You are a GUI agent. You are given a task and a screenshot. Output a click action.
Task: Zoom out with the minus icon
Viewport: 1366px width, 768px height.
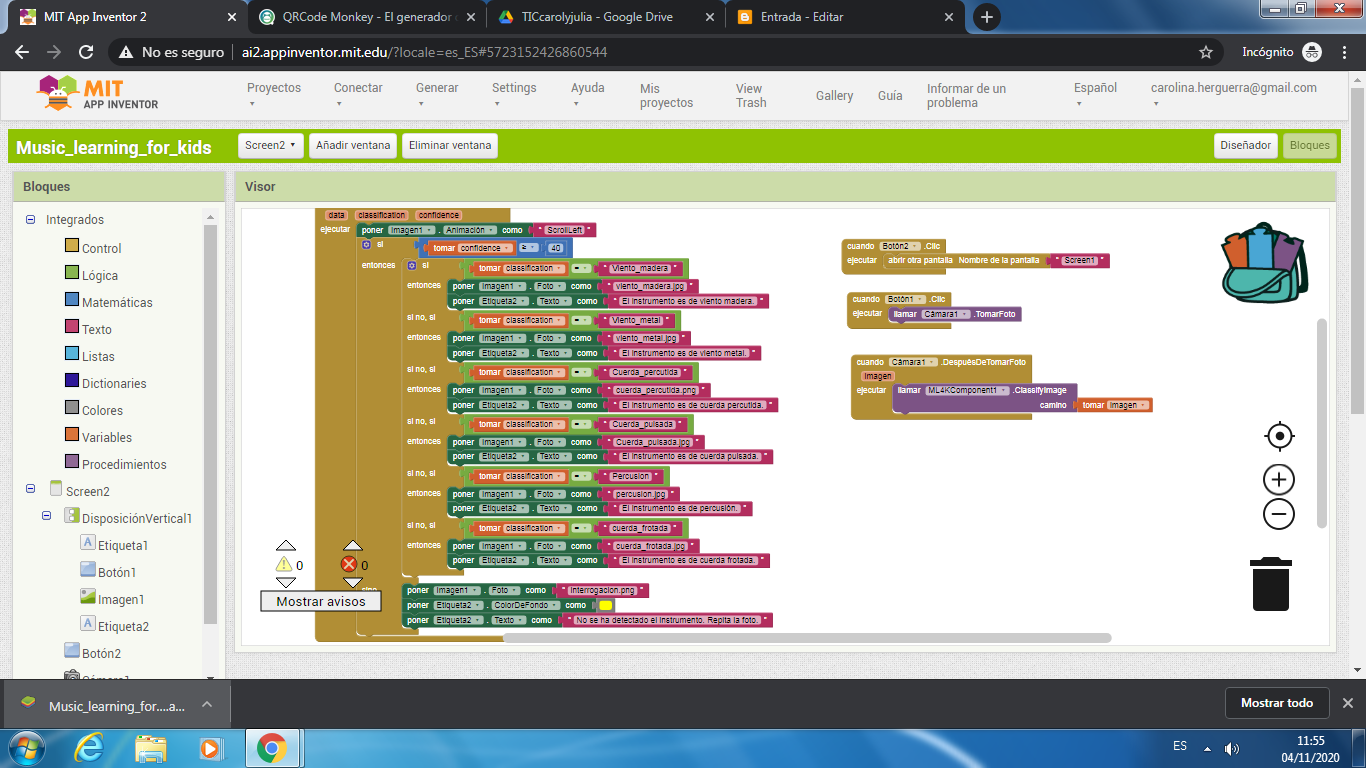tap(1279, 514)
